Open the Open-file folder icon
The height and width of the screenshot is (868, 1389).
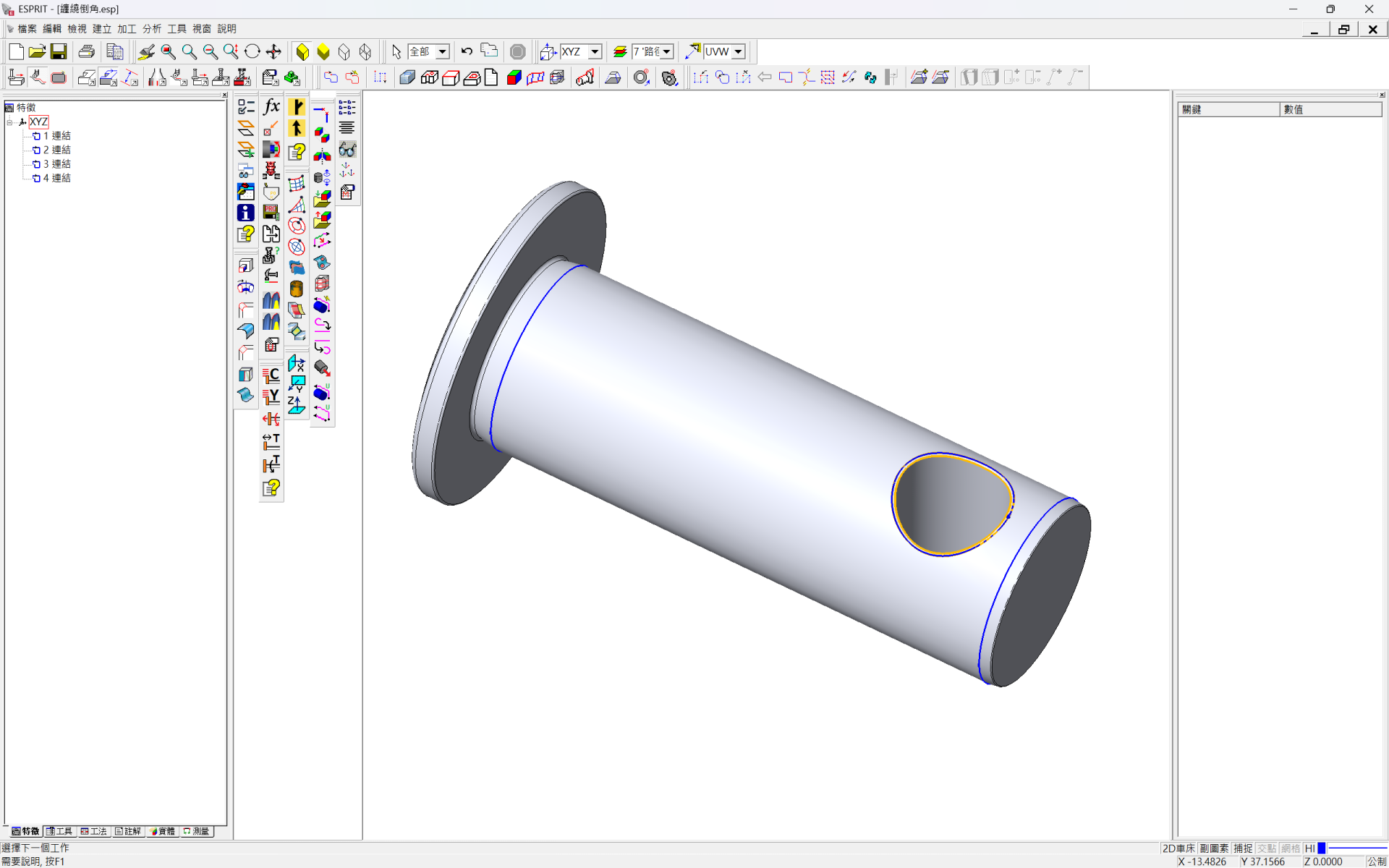point(37,51)
